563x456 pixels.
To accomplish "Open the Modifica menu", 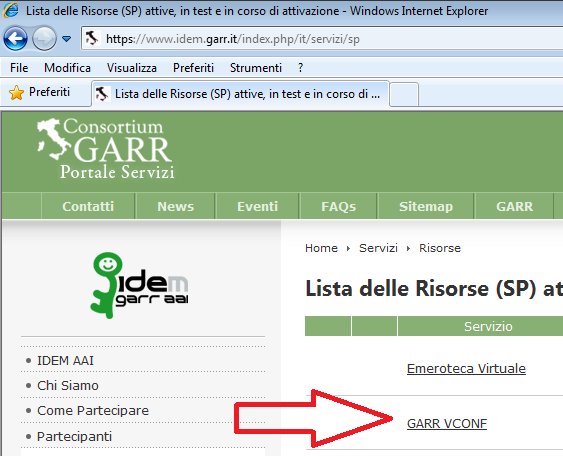I will [x=67, y=68].
